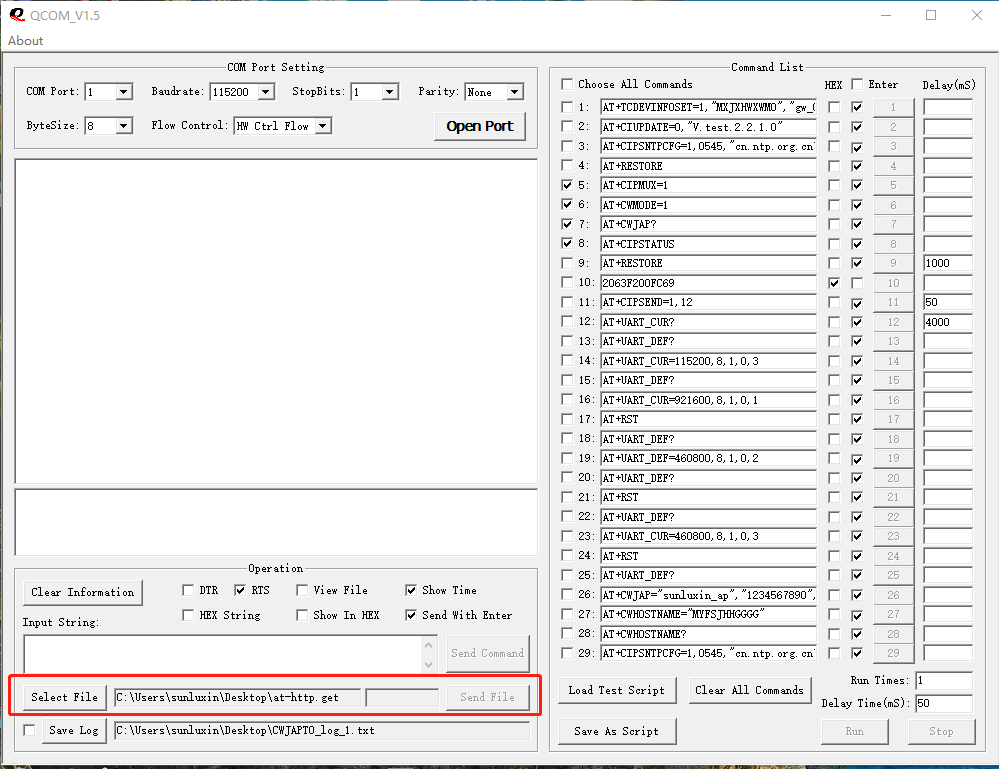Check the selection box for command 26

pos(567,594)
